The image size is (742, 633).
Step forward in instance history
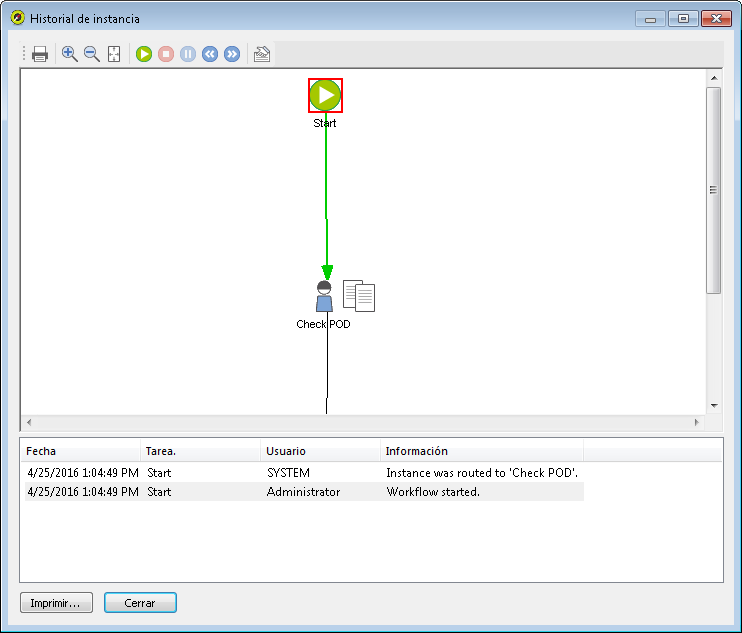click(x=232, y=54)
